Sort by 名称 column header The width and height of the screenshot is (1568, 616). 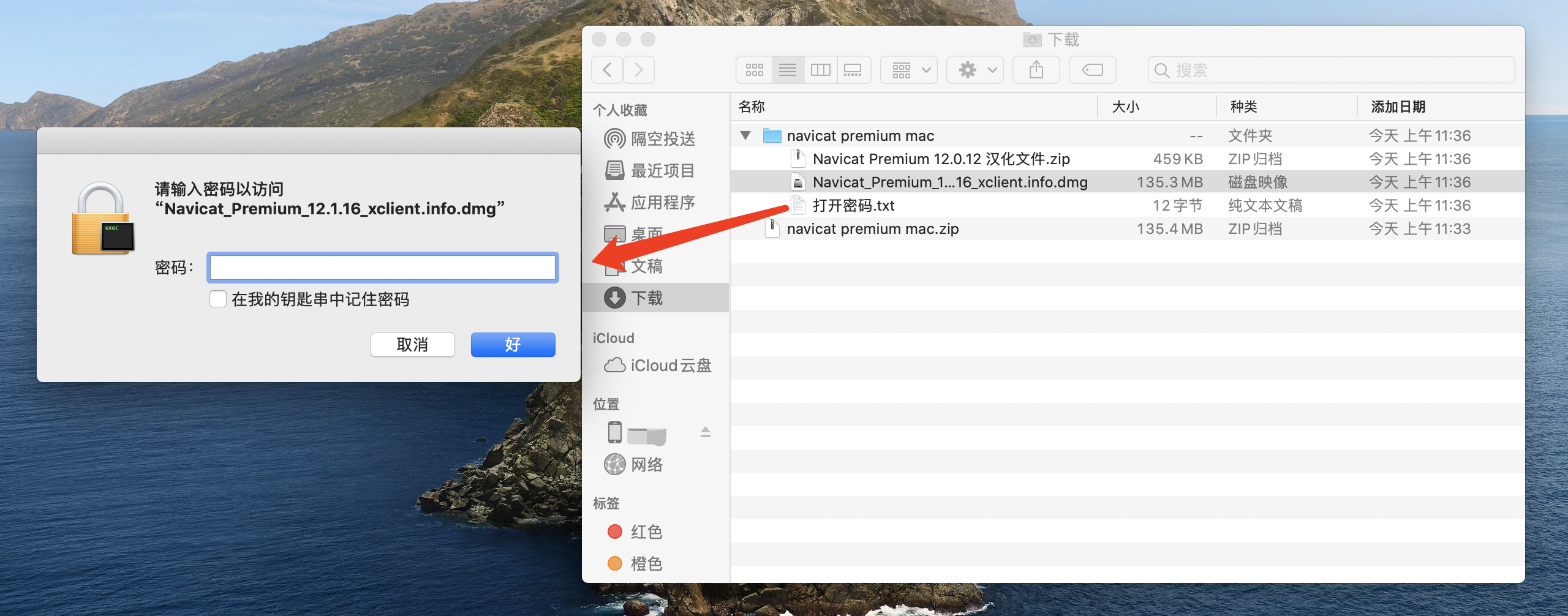coord(914,107)
